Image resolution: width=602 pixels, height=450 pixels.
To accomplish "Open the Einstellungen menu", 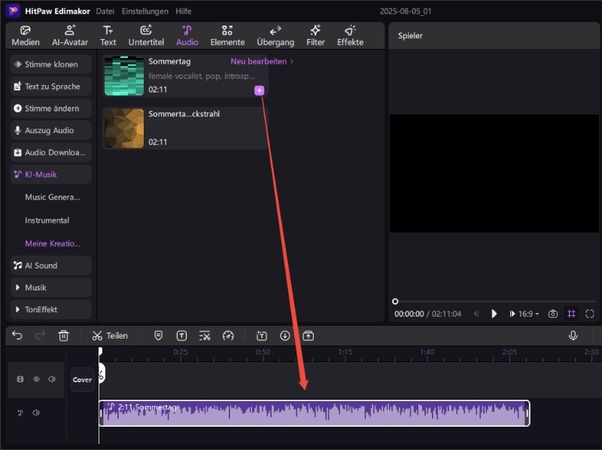I will click(x=145, y=11).
